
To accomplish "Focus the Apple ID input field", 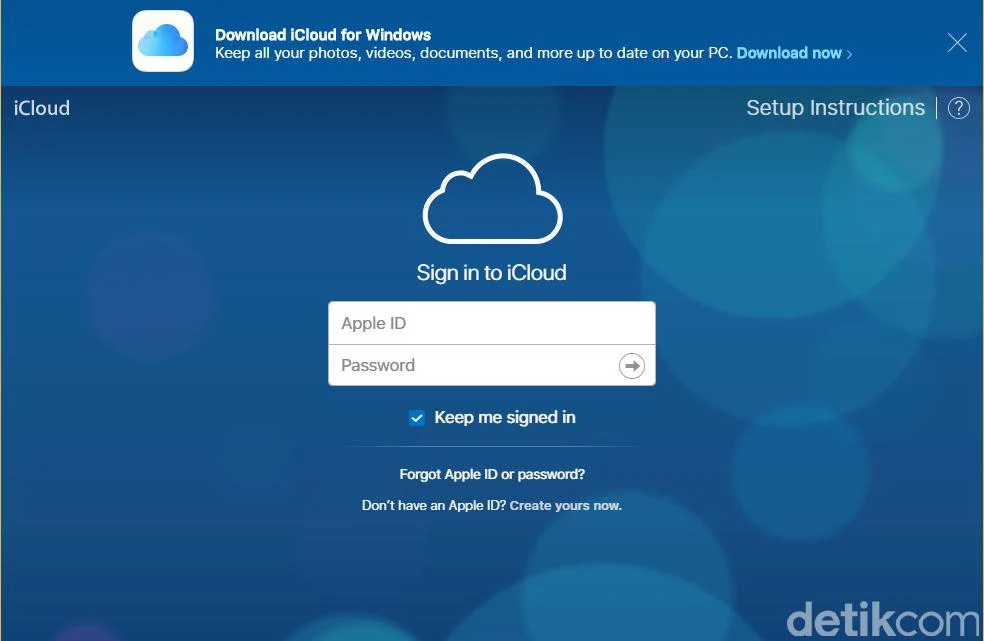I will 492,323.
